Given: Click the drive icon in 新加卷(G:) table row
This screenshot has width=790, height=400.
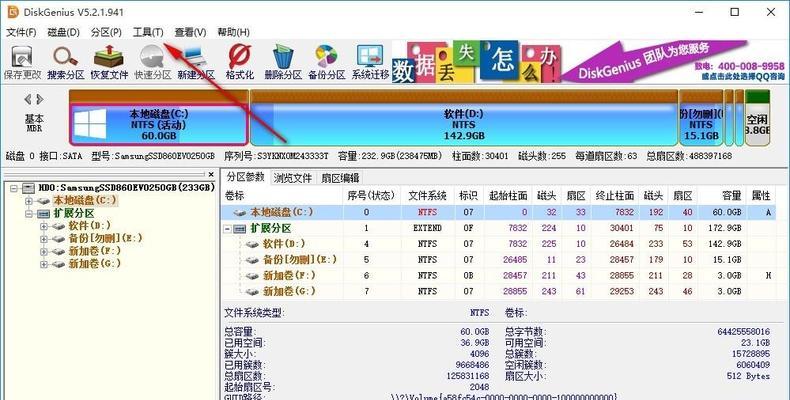Looking at the screenshot, I should (x=252, y=292).
